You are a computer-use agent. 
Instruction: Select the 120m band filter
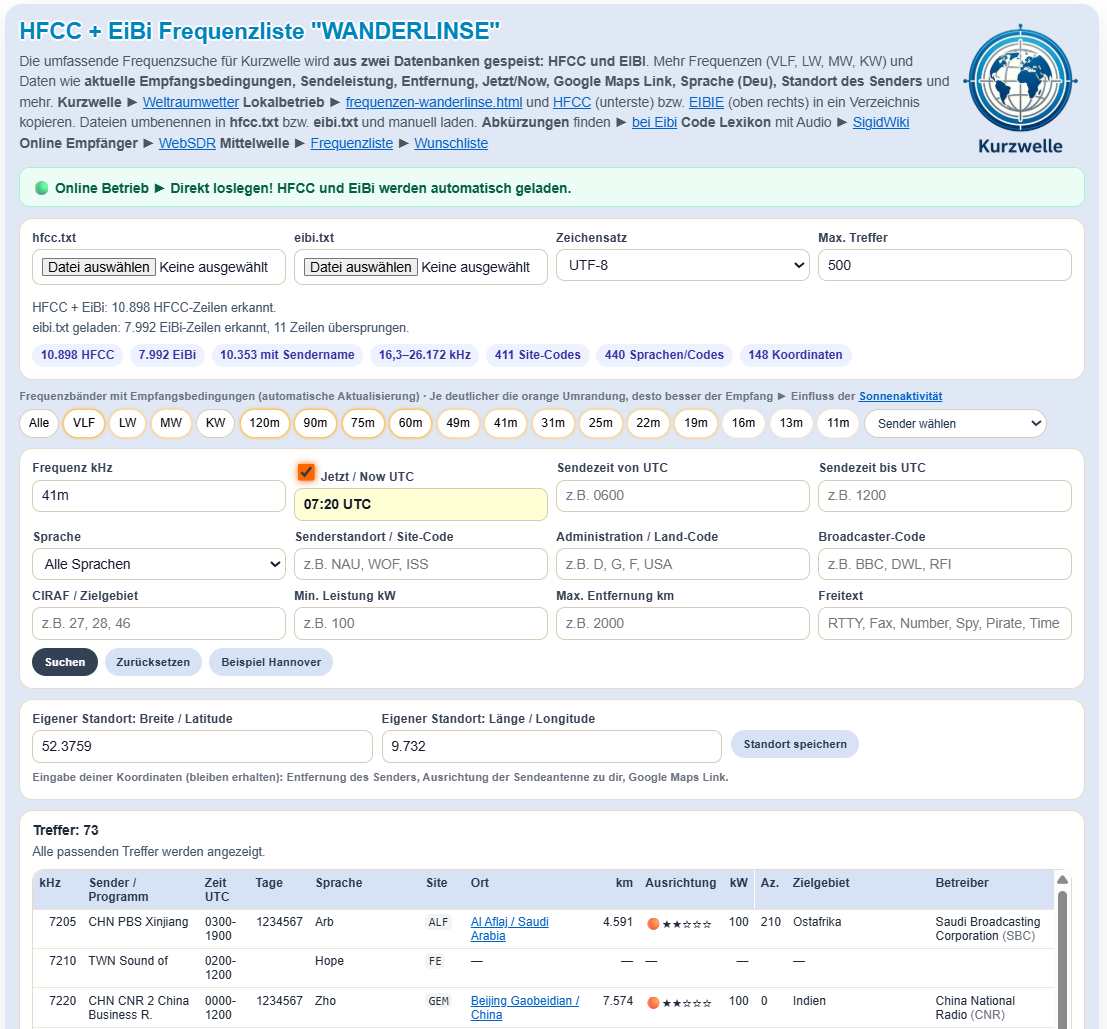click(x=265, y=423)
